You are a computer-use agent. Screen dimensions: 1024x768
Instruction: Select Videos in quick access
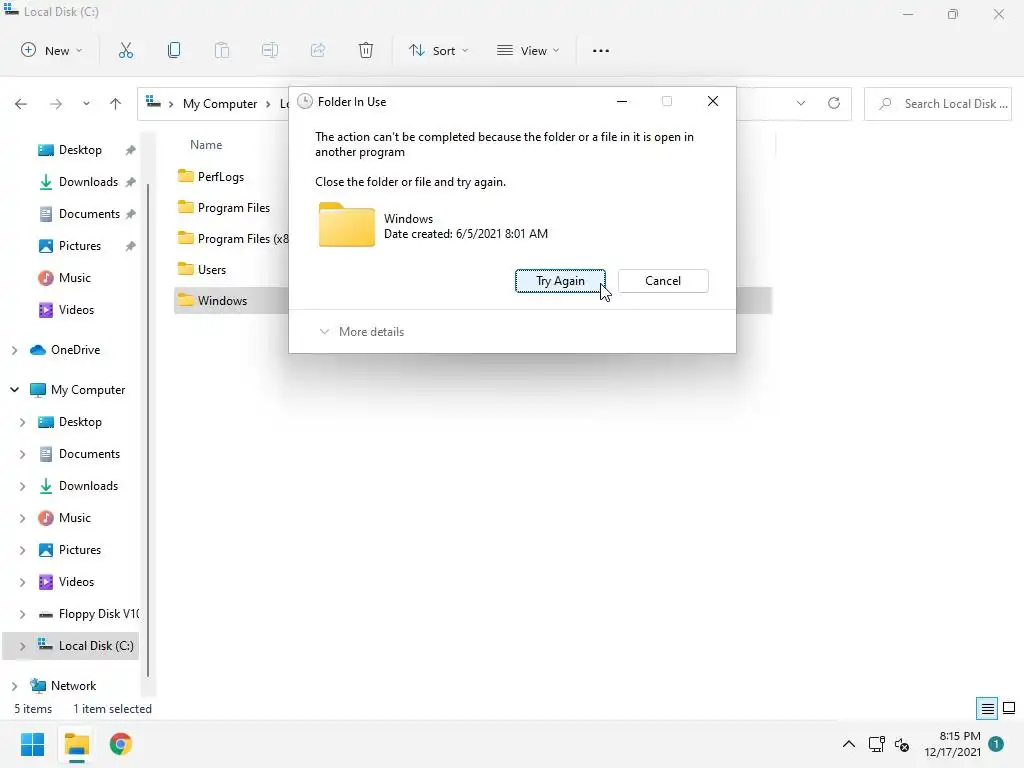(x=76, y=310)
